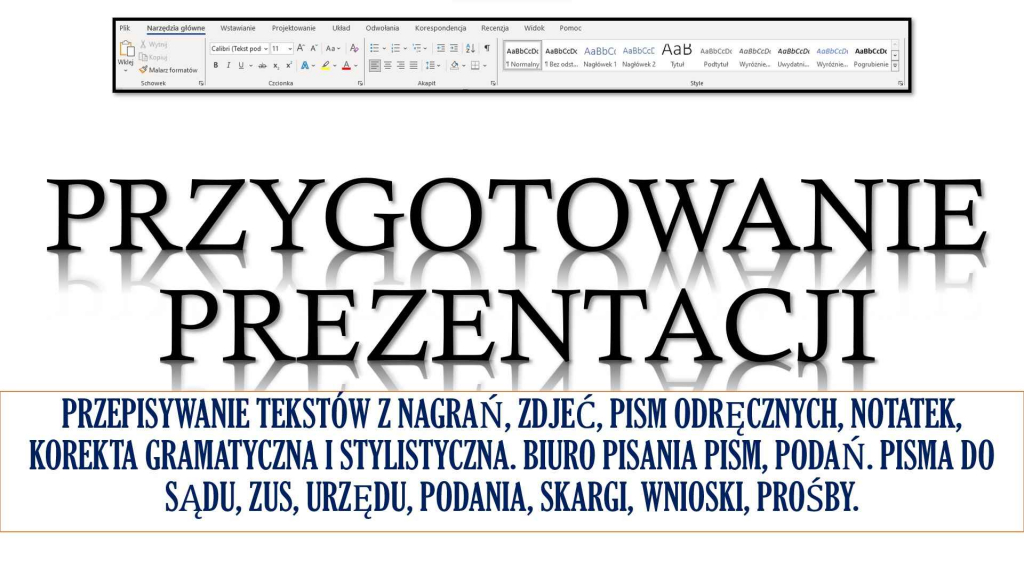Apply italic formatting
1024x576 pixels.
(x=228, y=64)
